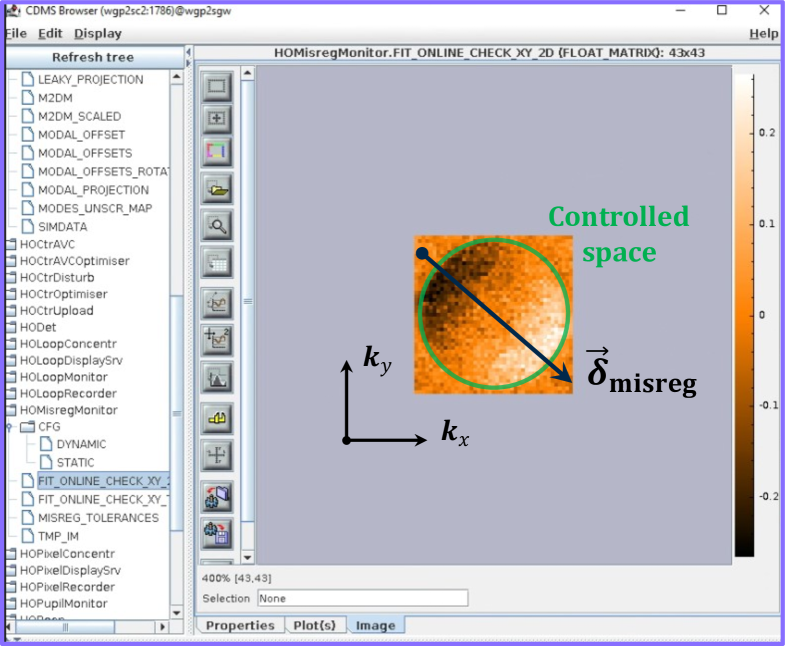The height and width of the screenshot is (646, 785).
Task: Select the HOCtrAVCOptimiser tree node
Action: tap(75, 261)
